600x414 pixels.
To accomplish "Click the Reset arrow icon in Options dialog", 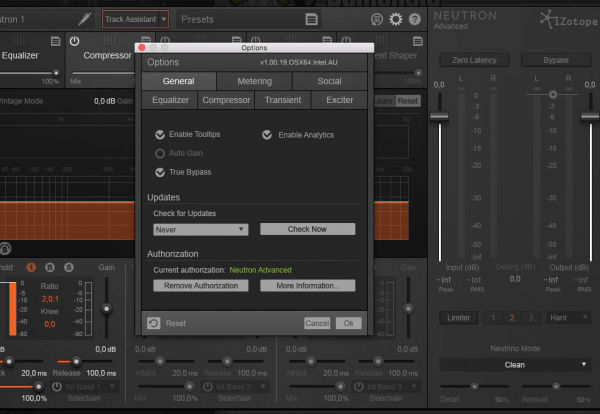I will [154, 323].
